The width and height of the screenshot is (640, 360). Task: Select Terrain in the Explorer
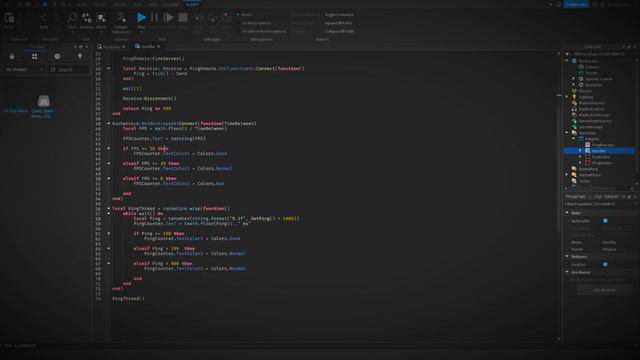(591, 73)
